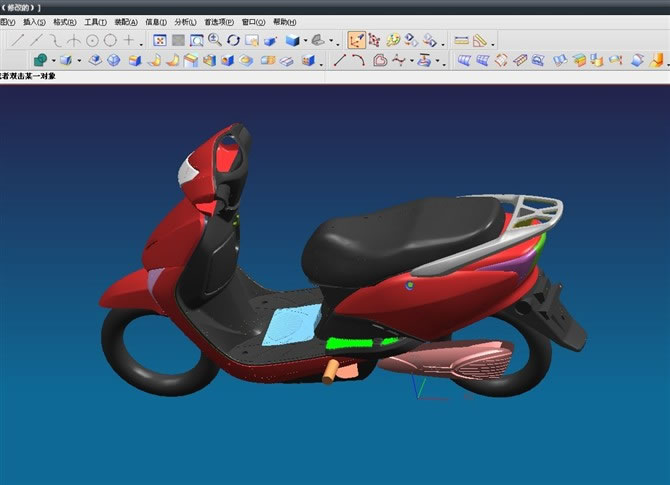
Task: Select the Zoom magnifier tool
Action: coord(215,41)
